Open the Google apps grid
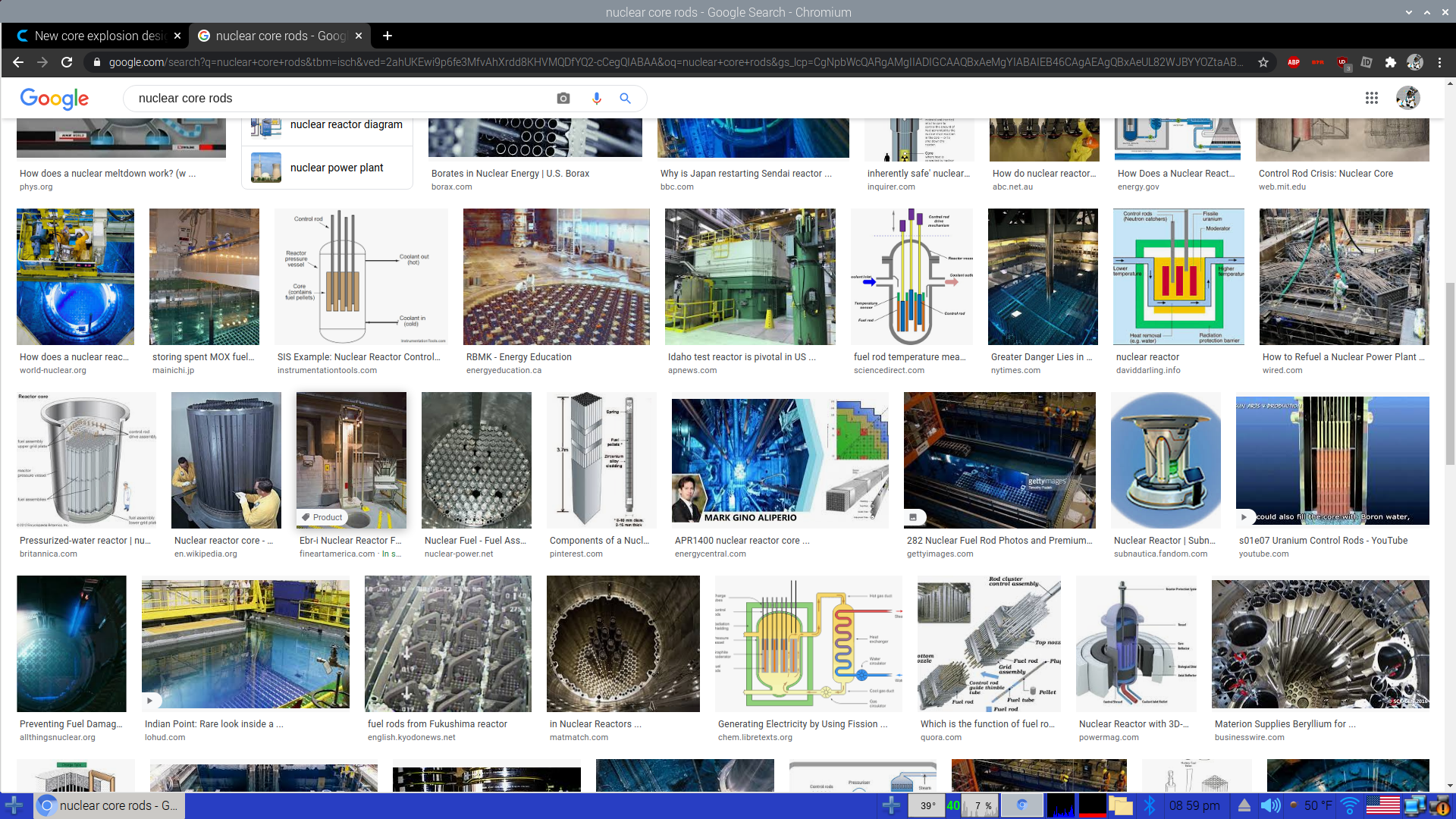Screen dimensions: 1456x819 (x=1371, y=98)
